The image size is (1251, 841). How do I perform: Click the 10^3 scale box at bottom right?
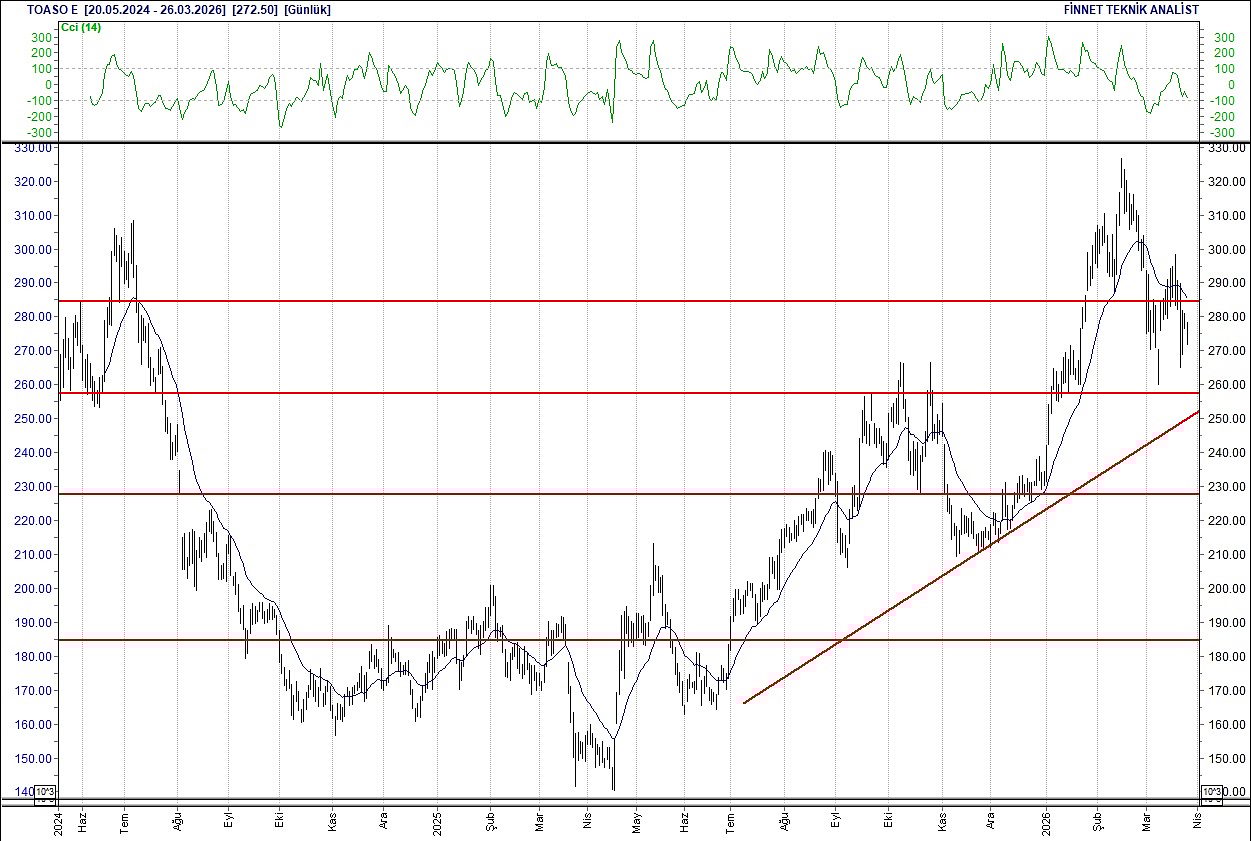(x=1209, y=792)
